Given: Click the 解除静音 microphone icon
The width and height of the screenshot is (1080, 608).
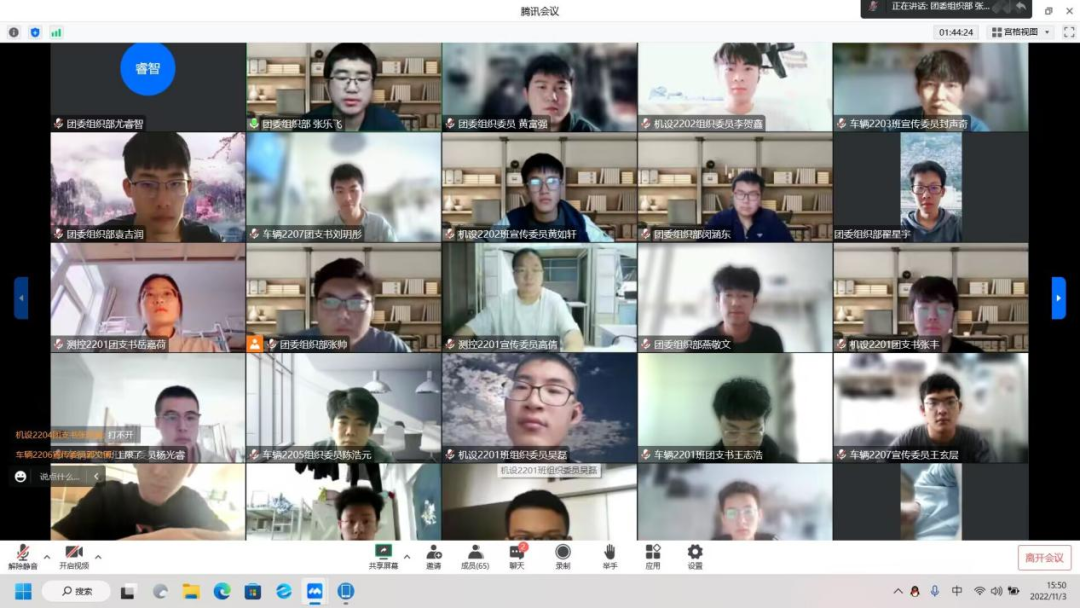Looking at the screenshot, I should (x=22, y=553).
